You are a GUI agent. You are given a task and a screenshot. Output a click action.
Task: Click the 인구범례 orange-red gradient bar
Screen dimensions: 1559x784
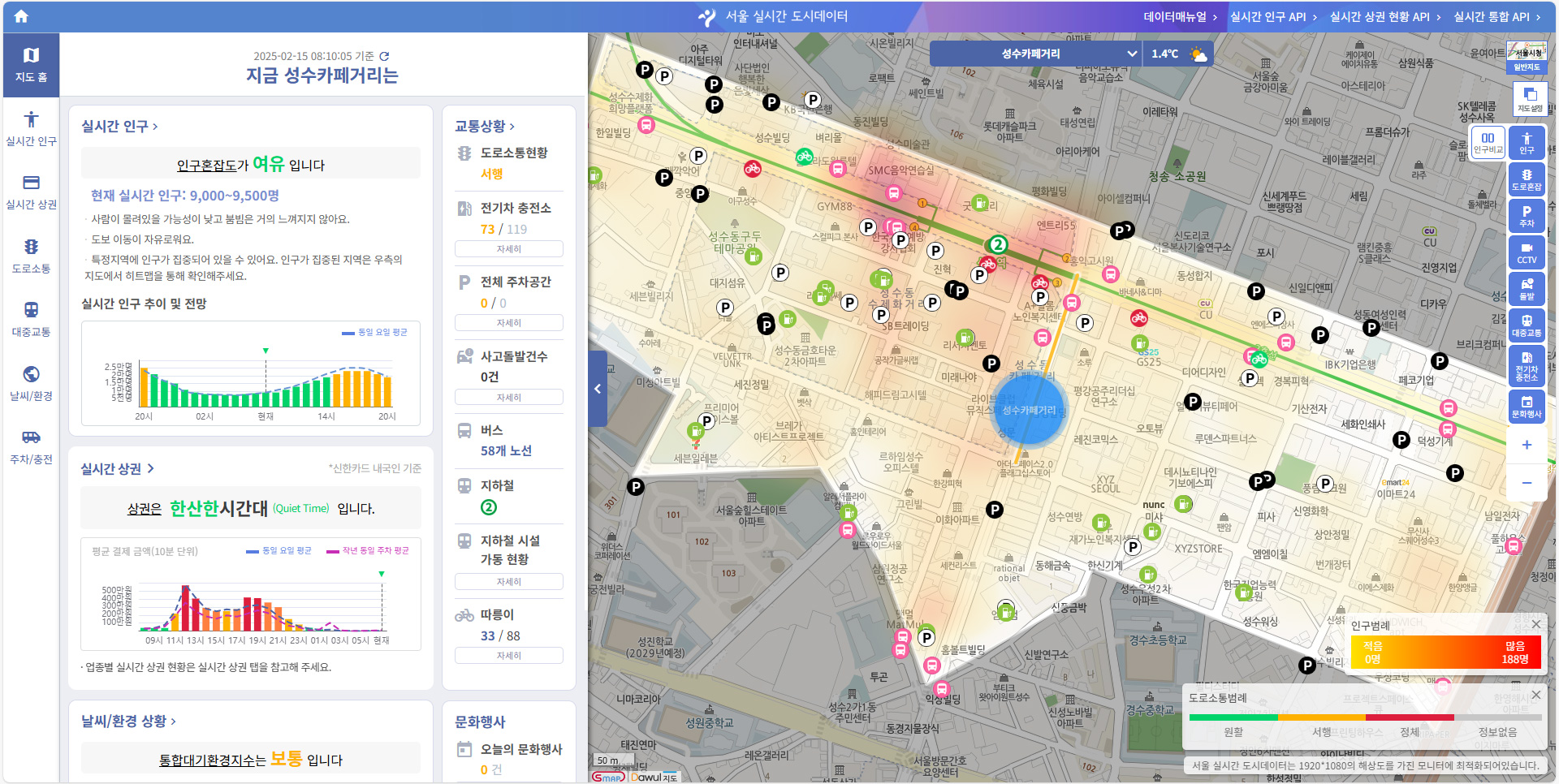pyautogui.click(x=1446, y=653)
